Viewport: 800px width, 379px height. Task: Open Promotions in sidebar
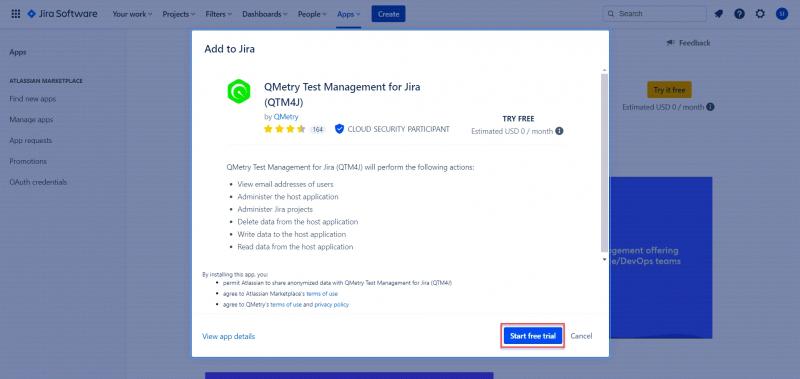pos(28,161)
